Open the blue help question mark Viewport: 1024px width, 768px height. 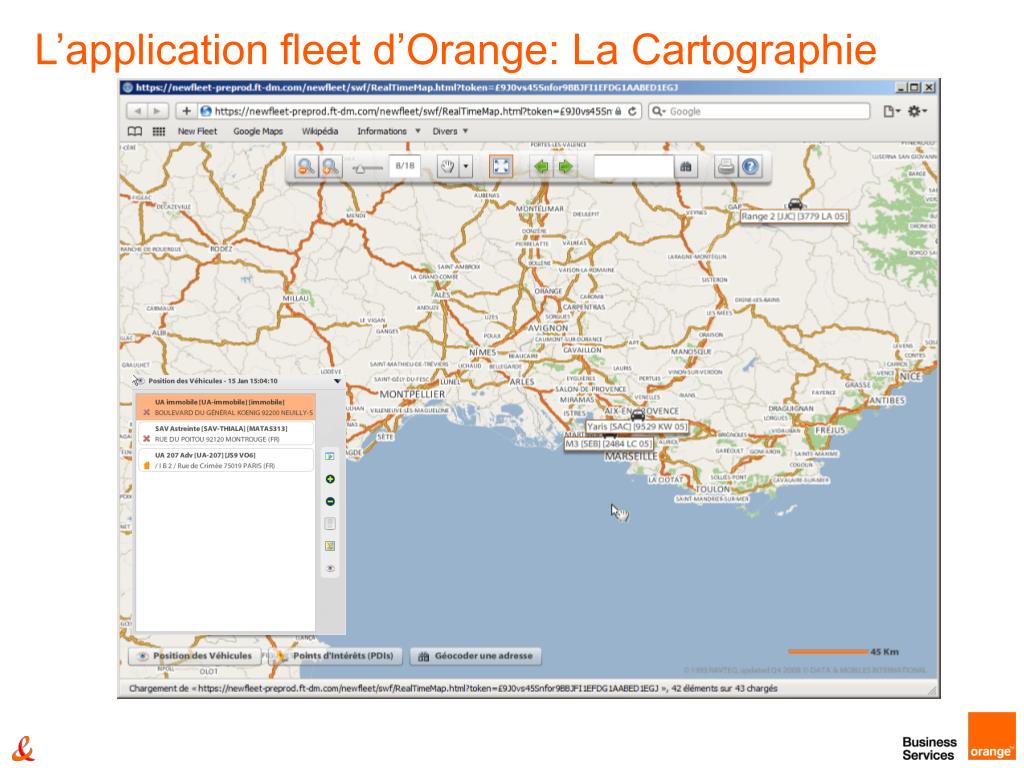coord(750,167)
